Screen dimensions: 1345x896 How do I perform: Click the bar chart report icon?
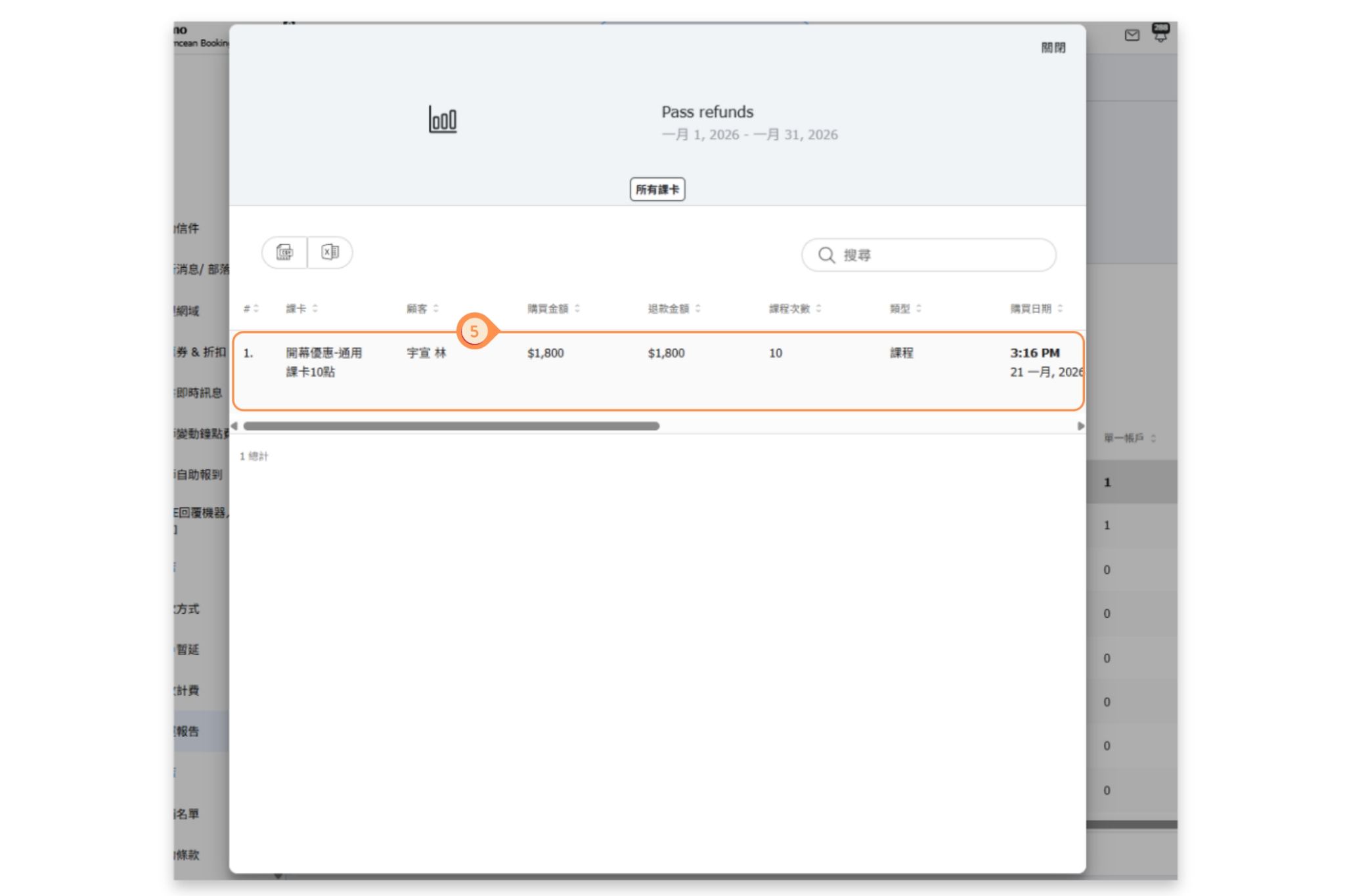coord(443,119)
